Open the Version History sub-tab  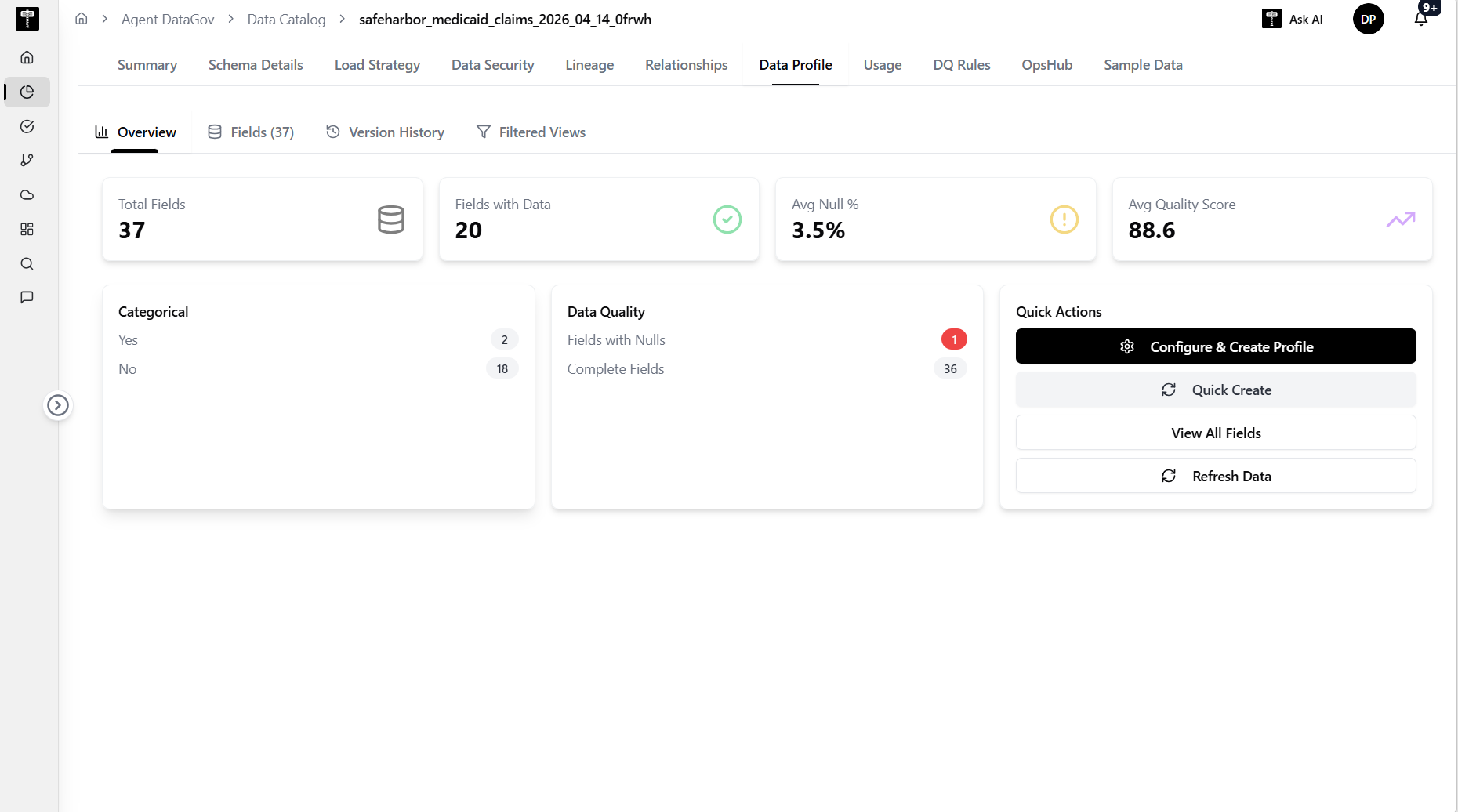(x=385, y=132)
